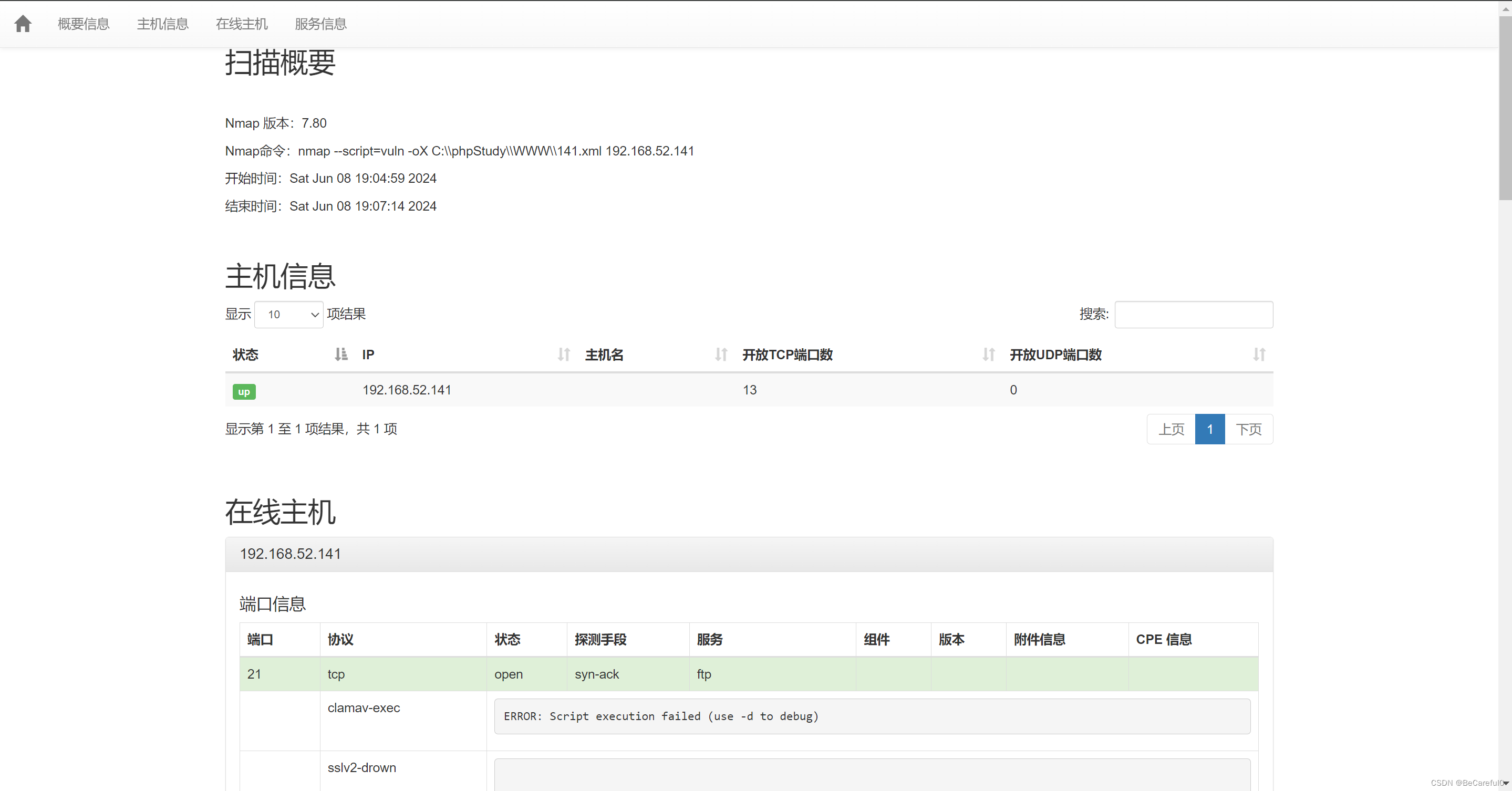Viewport: 1512px width, 791px height.
Task: Sort the IP column
Action: click(x=564, y=355)
